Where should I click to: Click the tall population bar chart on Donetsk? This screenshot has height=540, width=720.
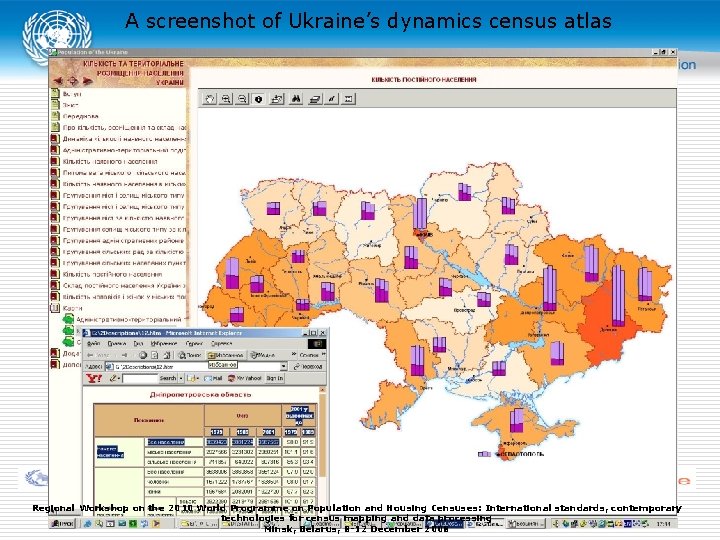tap(619, 296)
